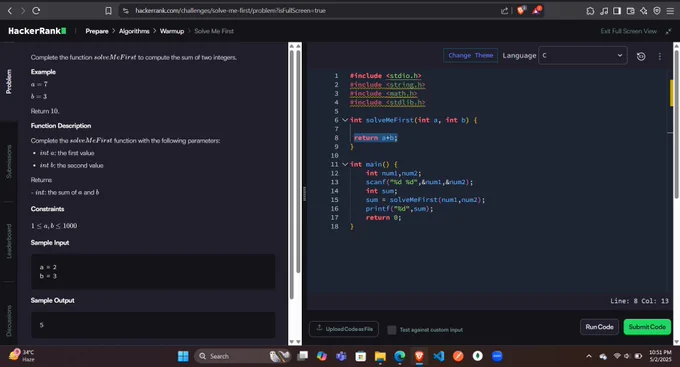Toggle the browser sidebar panel icon
This screenshot has width=680, height=367.
617,11
